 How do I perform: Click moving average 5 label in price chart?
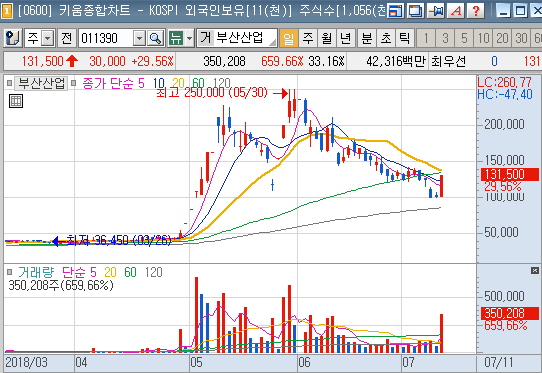click(141, 83)
